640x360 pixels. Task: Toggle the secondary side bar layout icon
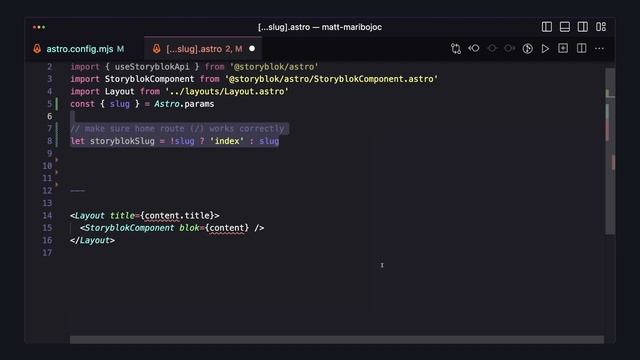tap(582, 27)
